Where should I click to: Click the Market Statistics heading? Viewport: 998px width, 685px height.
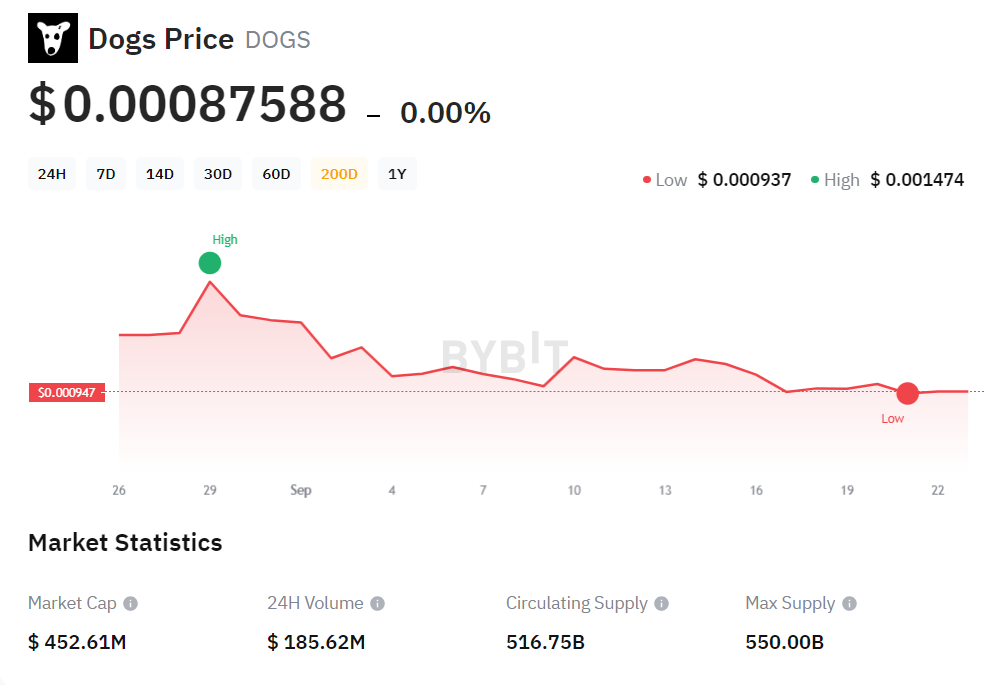(125, 542)
